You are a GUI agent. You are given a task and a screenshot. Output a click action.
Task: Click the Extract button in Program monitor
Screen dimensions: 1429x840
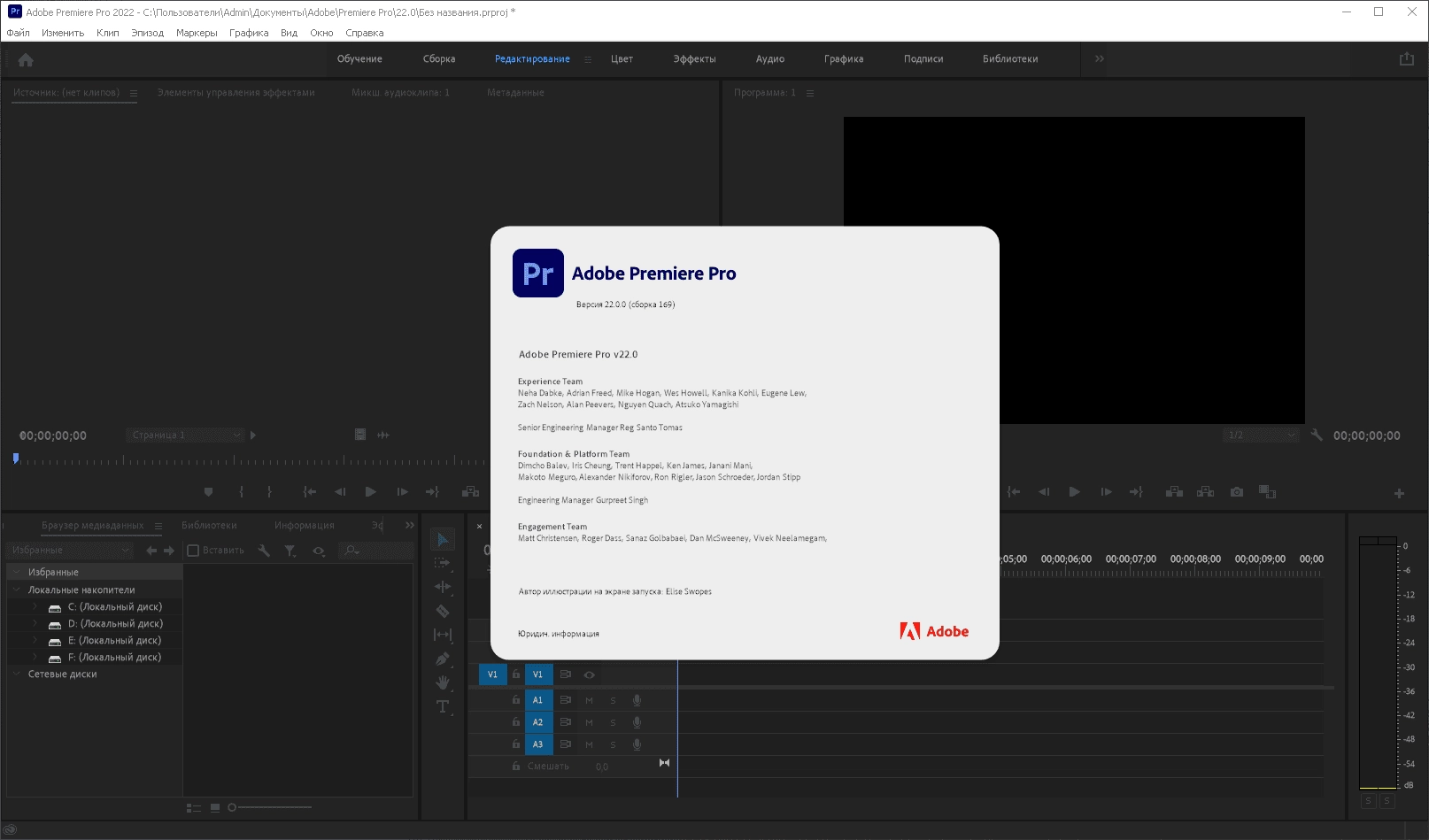pos(1205,492)
